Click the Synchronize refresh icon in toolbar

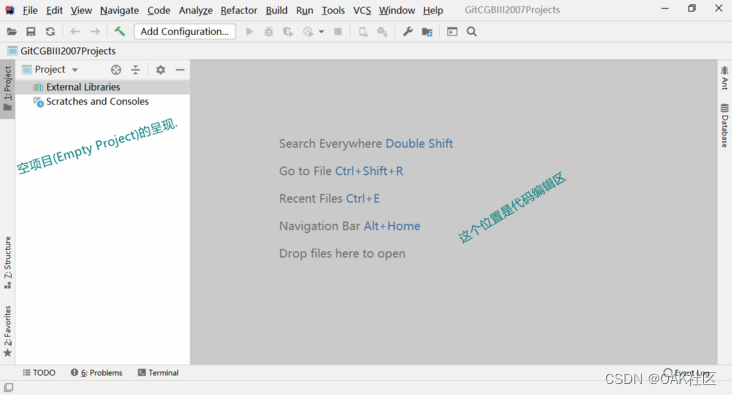[50, 32]
